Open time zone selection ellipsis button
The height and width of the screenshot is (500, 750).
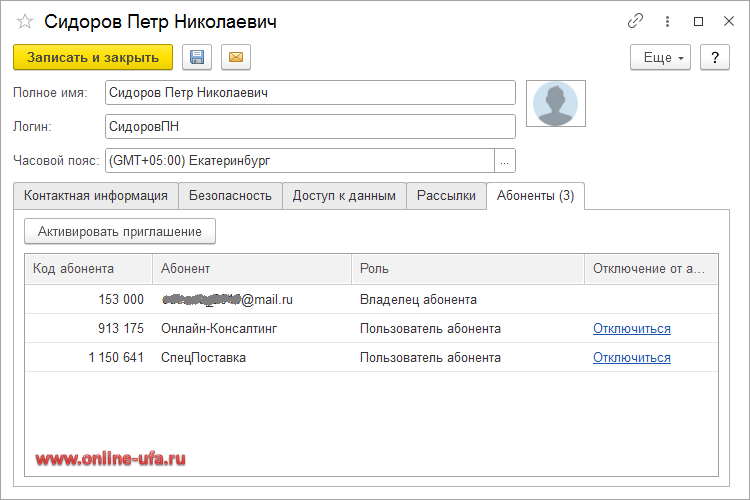505,160
